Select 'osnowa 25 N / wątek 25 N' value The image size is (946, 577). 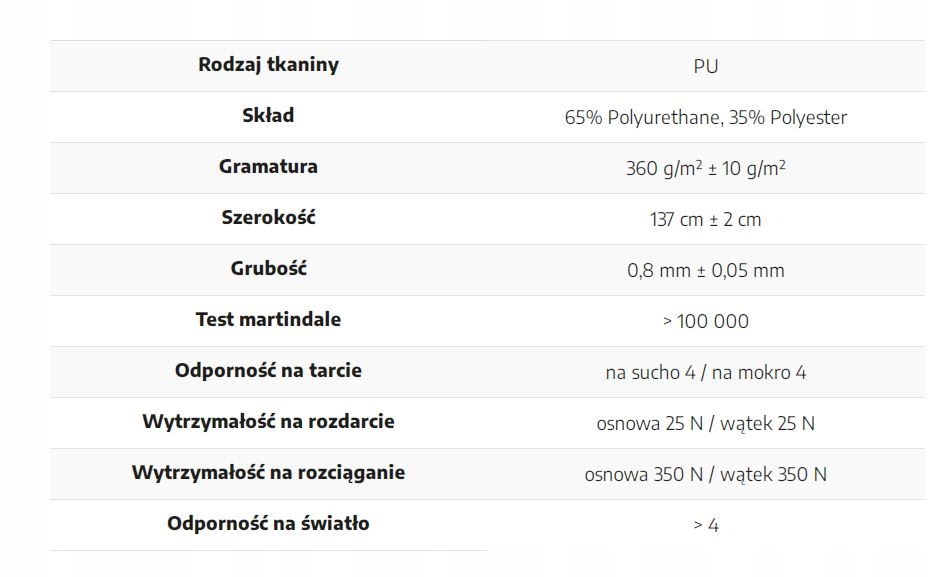coord(705,424)
